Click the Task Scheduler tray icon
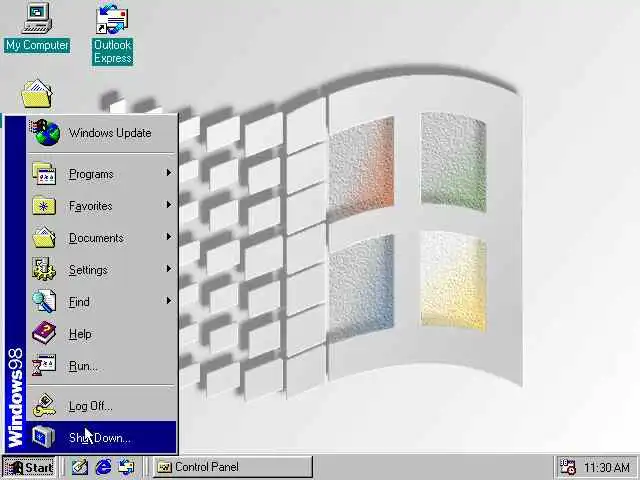 pyautogui.click(x=568, y=467)
